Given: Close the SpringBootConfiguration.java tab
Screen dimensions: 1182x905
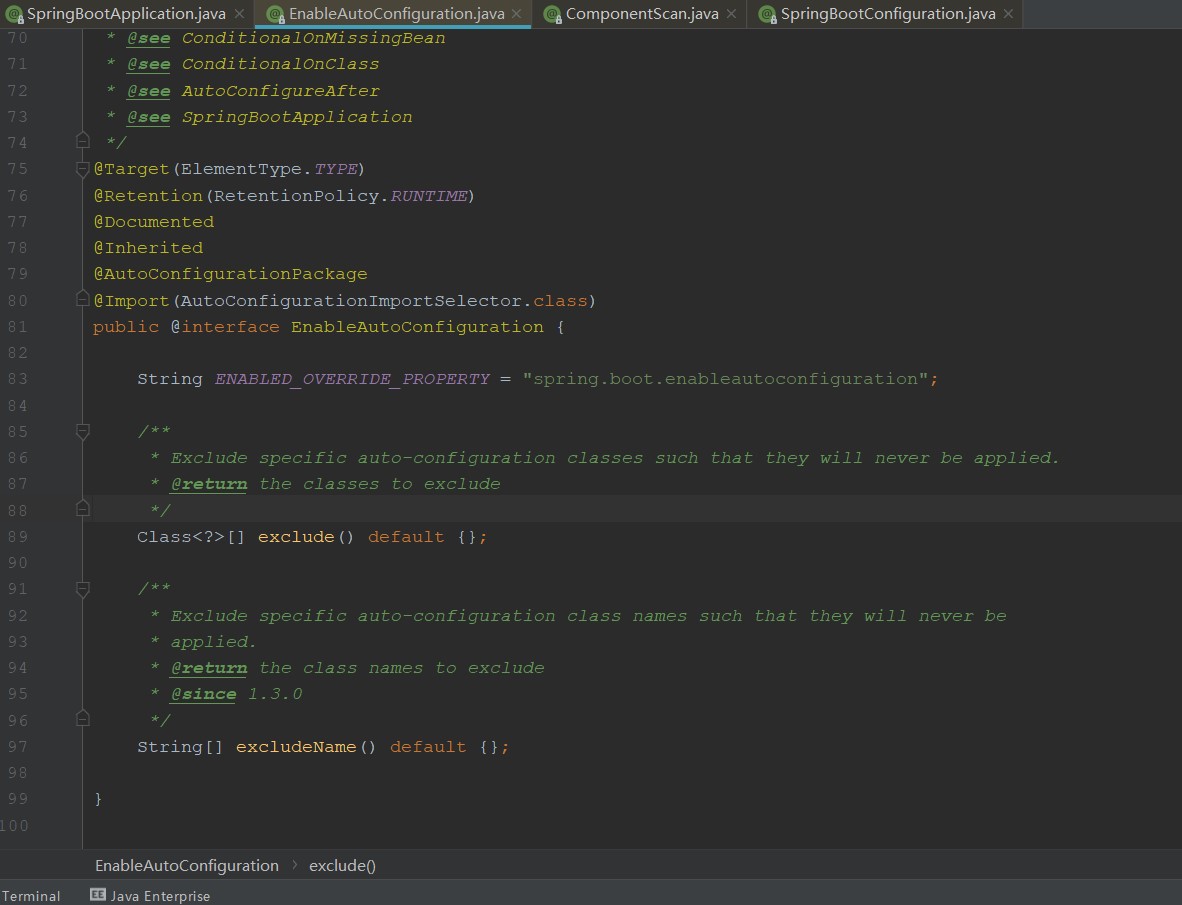Looking at the screenshot, I should [1008, 14].
